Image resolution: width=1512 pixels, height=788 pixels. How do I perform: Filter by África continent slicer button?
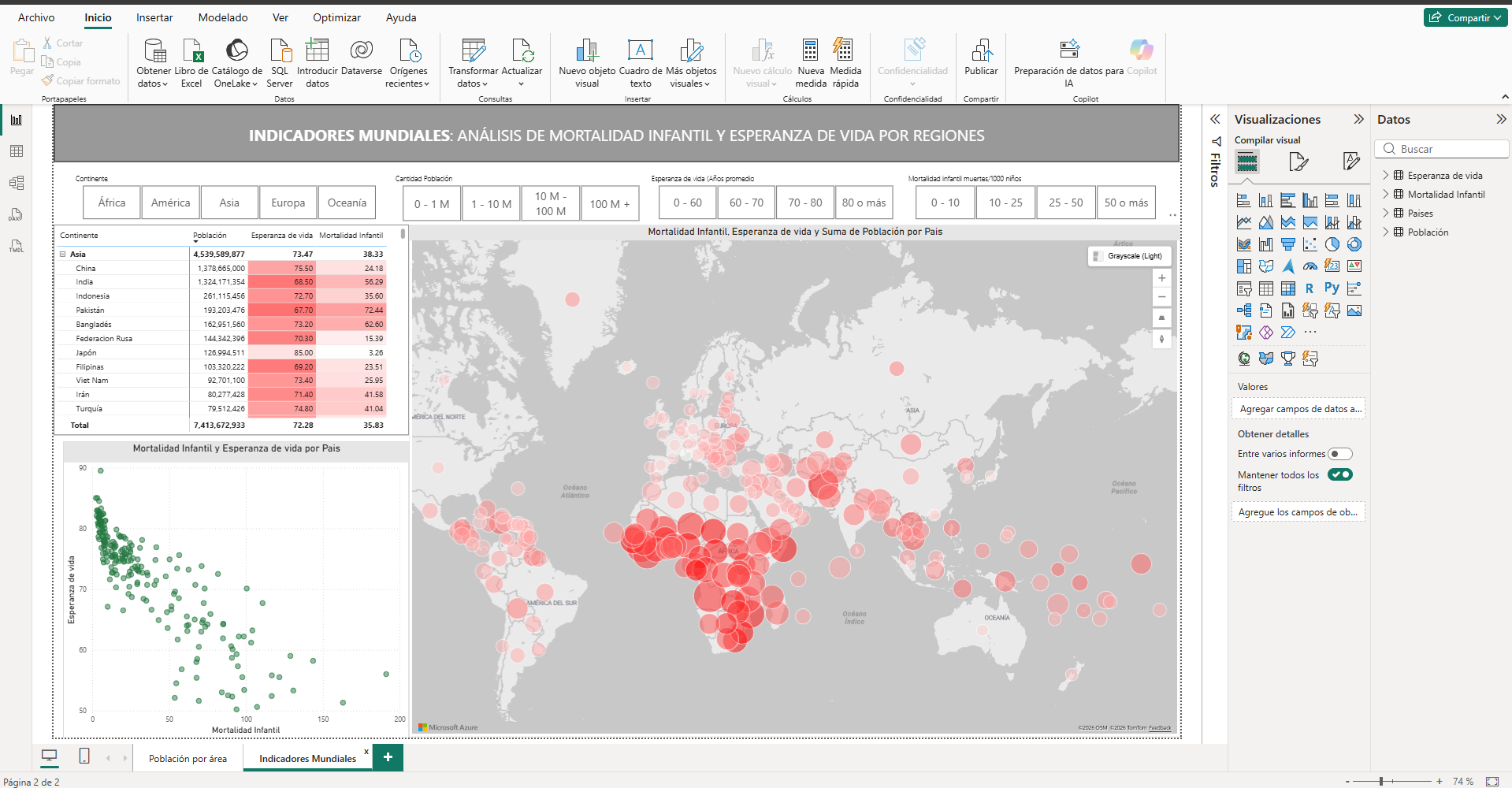click(x=112, y=203)
